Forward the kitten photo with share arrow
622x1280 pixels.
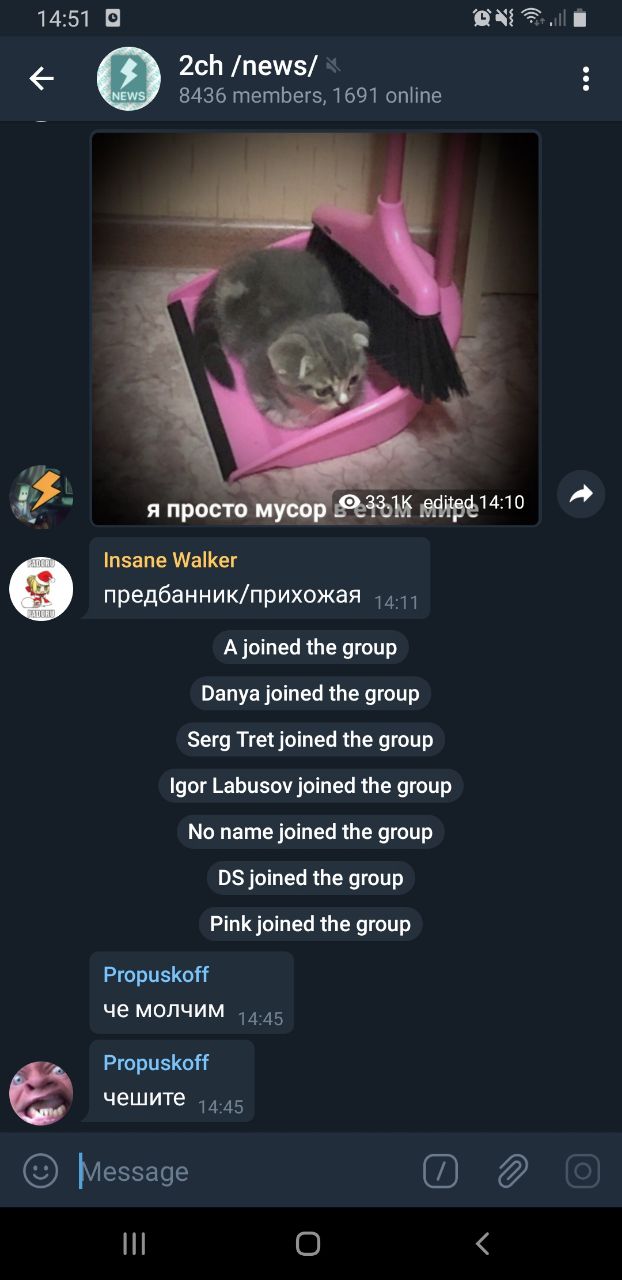(581, 494)
